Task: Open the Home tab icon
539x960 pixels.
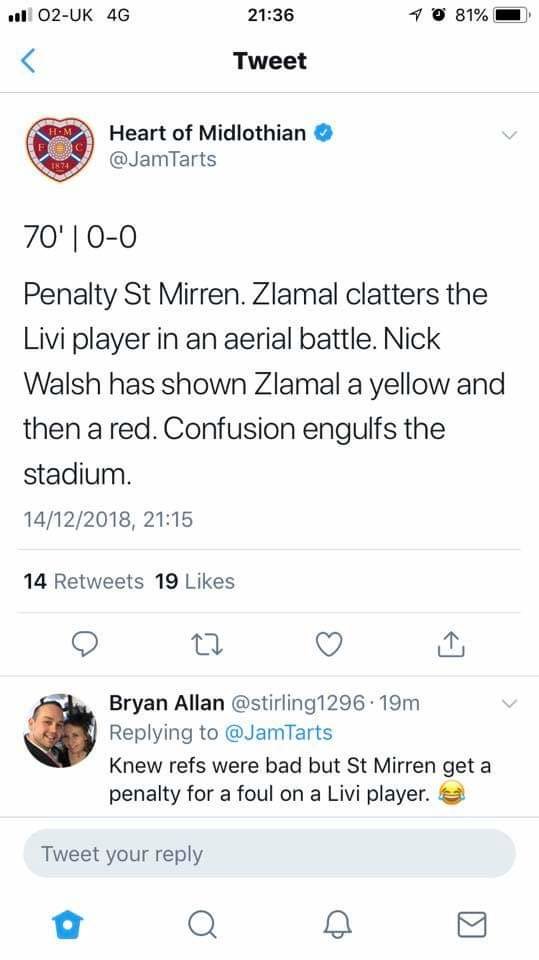Action: tap(67, 924)
